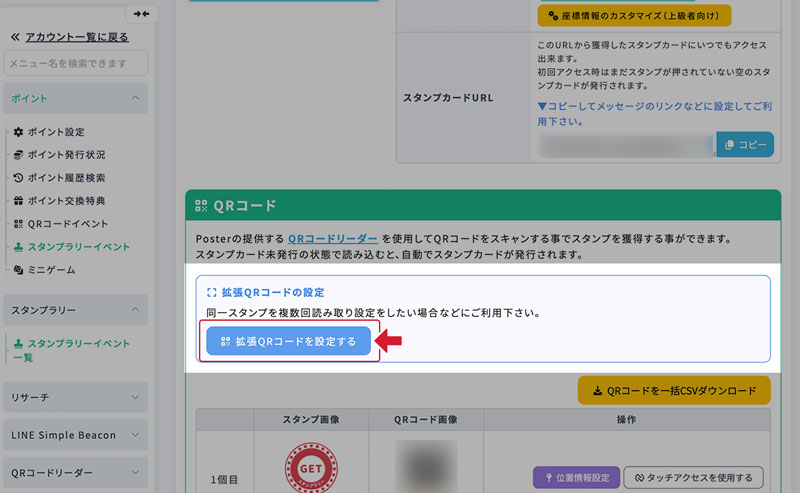Click the sidebar collapse arrows icon

[141, 13]
